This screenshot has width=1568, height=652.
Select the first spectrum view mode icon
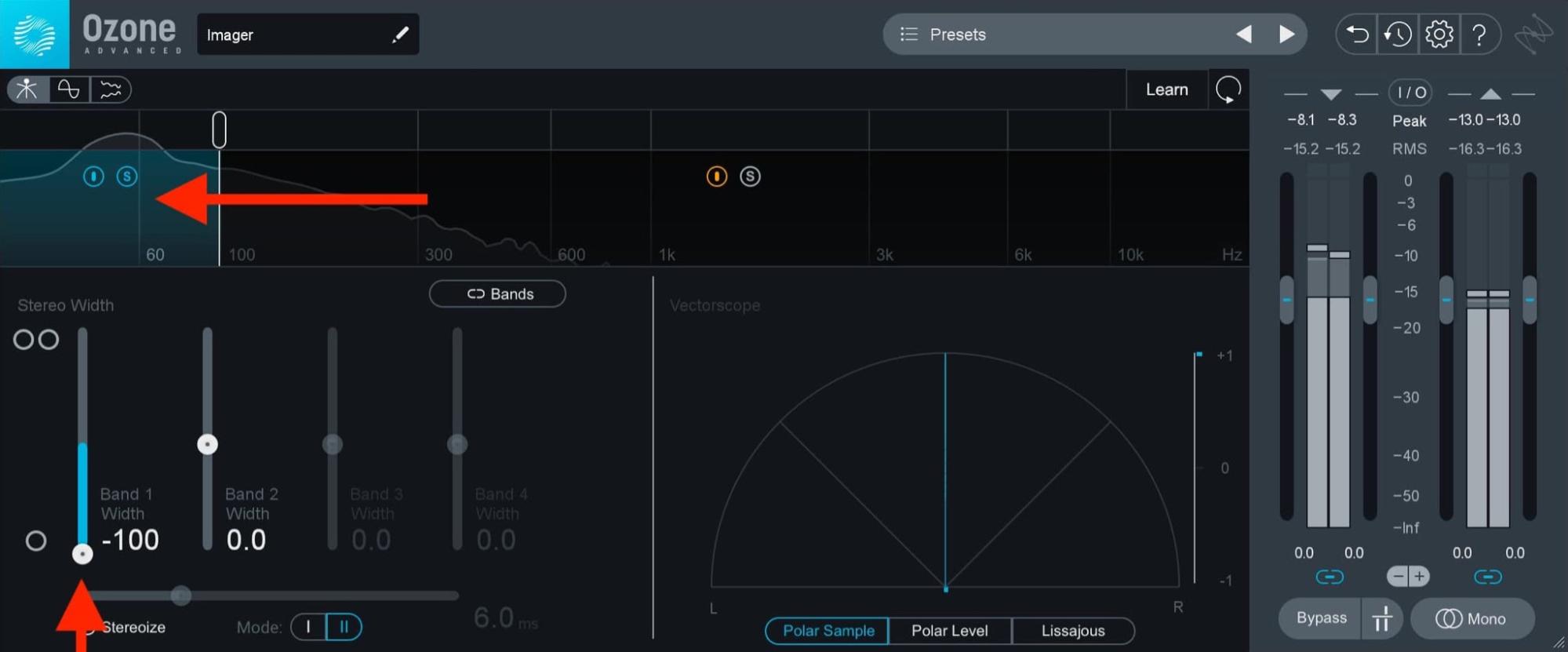tap(27, 89)
